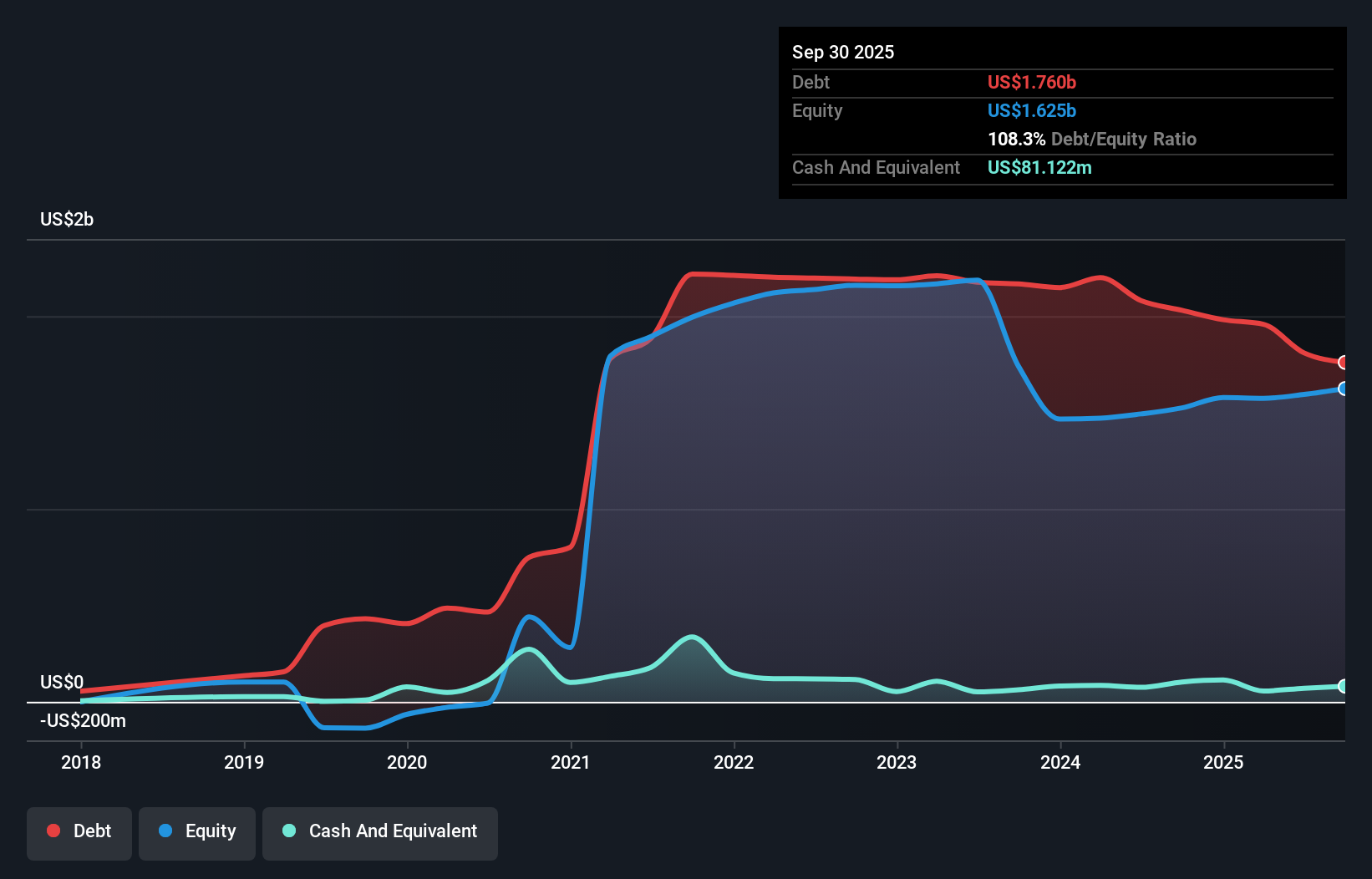Image resolution: width=1372 pixels, height=879 pixels.
Task: Click the Cash And Equivalent tooltip label
Action: tap(876, 168)
